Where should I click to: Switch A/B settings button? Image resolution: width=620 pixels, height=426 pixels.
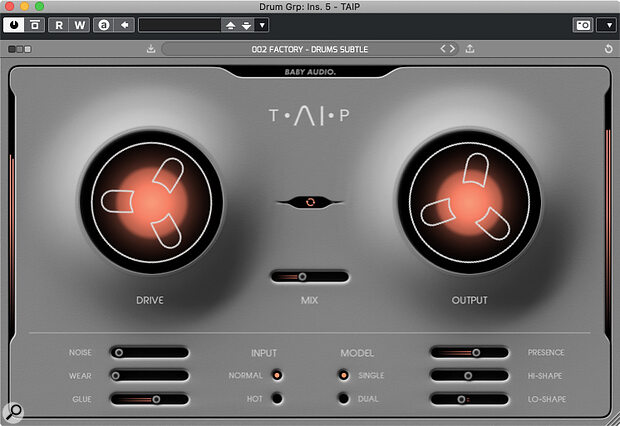pos(104,25)
